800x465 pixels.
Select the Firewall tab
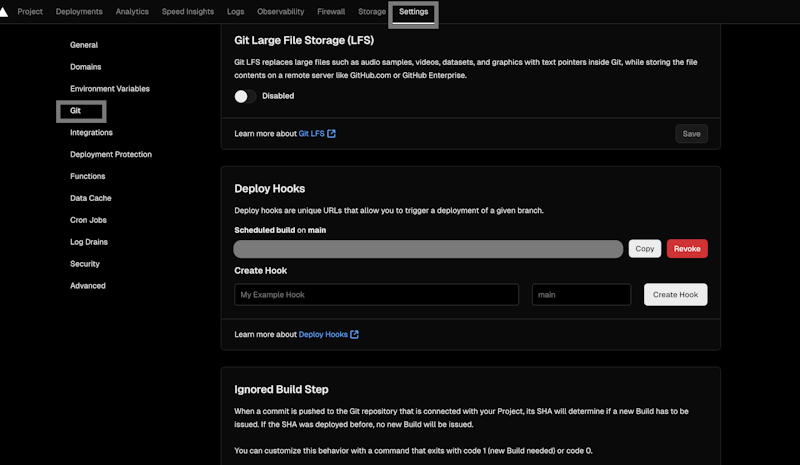(x=331, y=12)
